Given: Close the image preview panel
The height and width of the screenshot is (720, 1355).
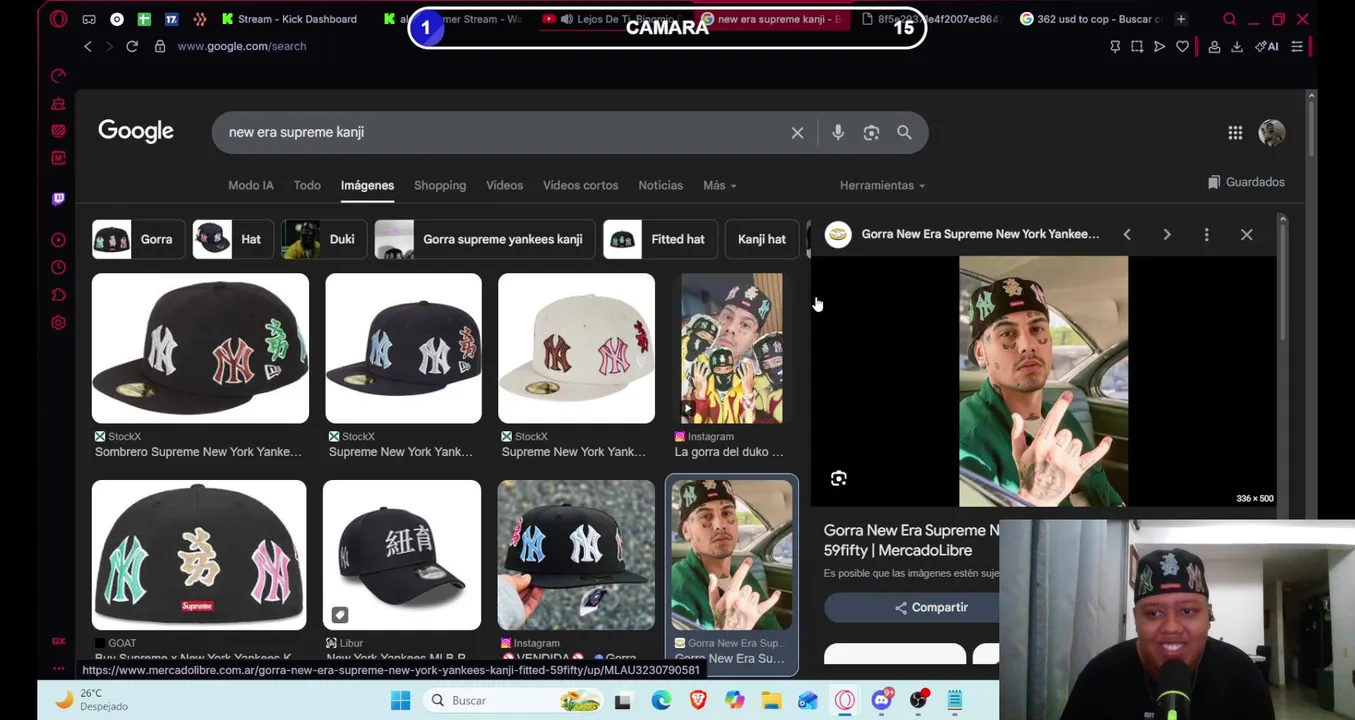Looking at the screenshot, I should pos(1246,234).
